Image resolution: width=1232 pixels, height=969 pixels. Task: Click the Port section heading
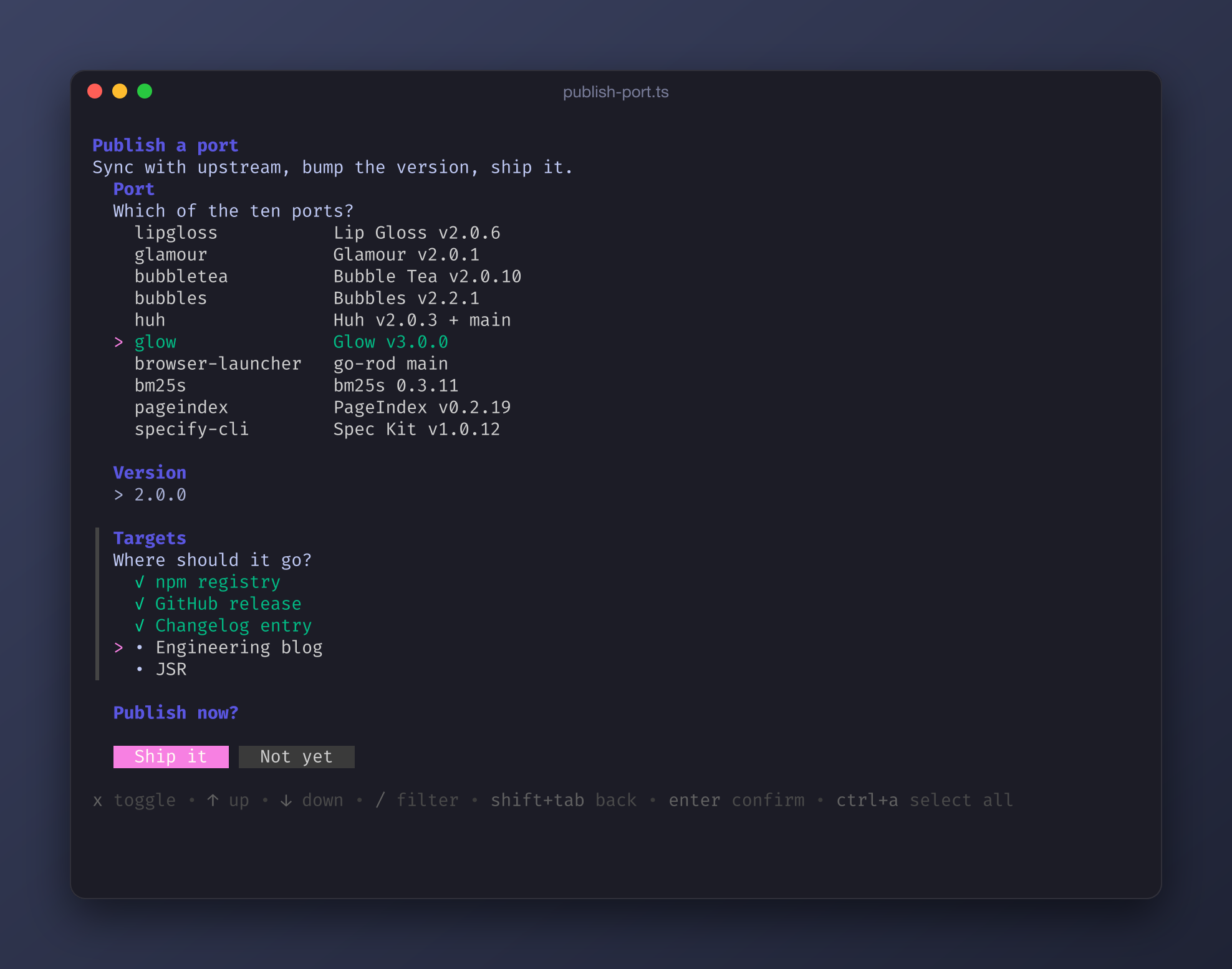(134, 189)
